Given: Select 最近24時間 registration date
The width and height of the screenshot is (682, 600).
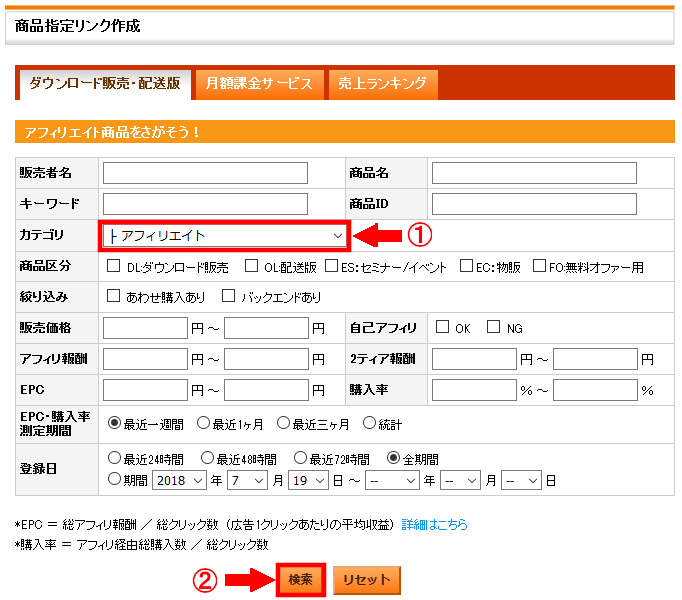Looking at the screenshot, I should pos(114,458).
